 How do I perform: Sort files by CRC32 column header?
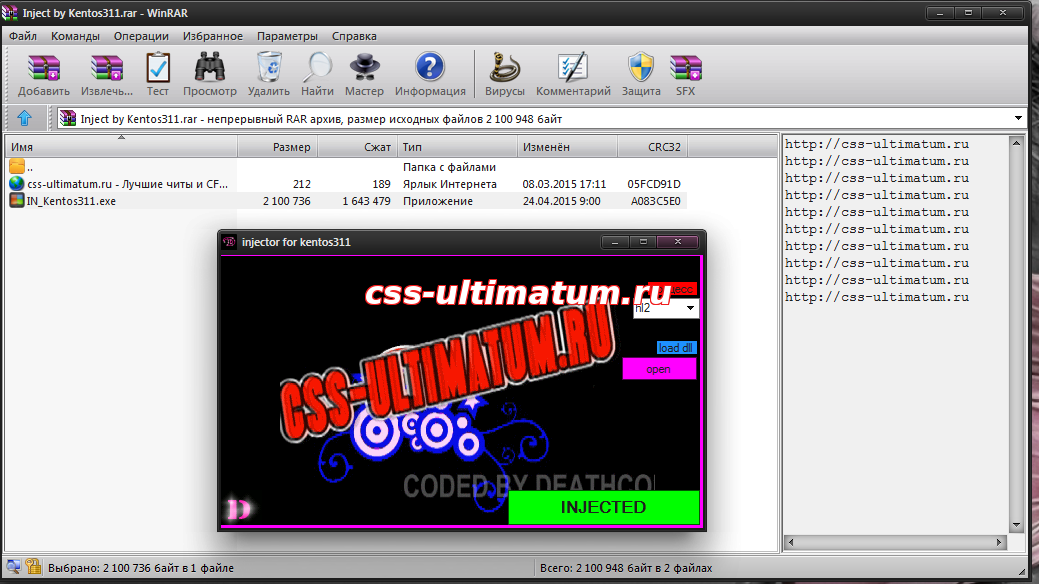(653, 146)
